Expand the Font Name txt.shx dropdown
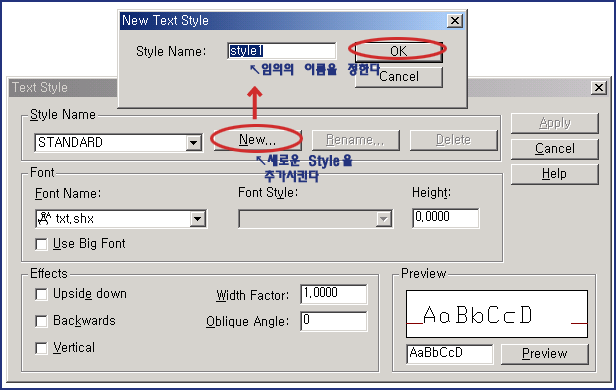This screenshot has width=616, height=390. 198,219
